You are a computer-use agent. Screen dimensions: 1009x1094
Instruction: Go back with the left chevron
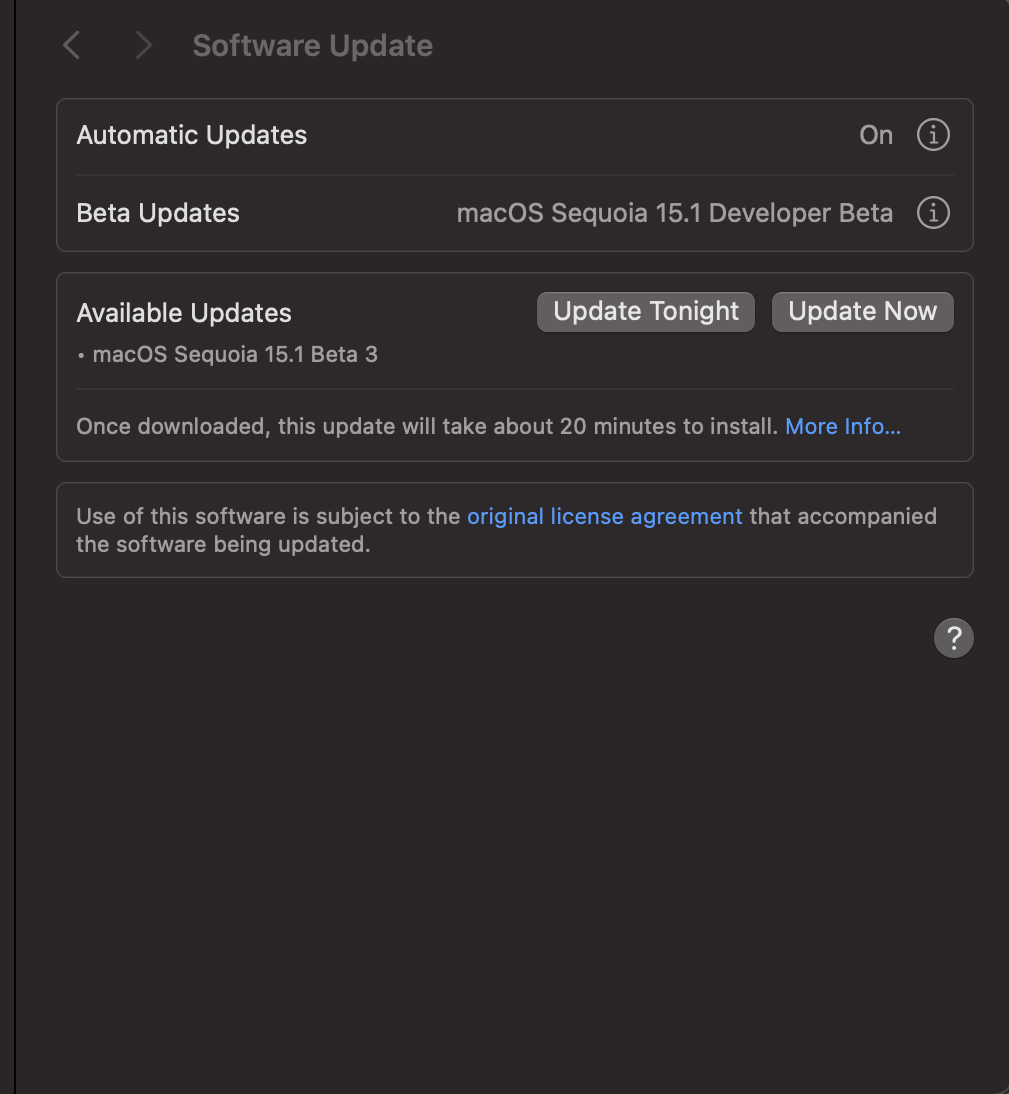click(x=72, y=45)
